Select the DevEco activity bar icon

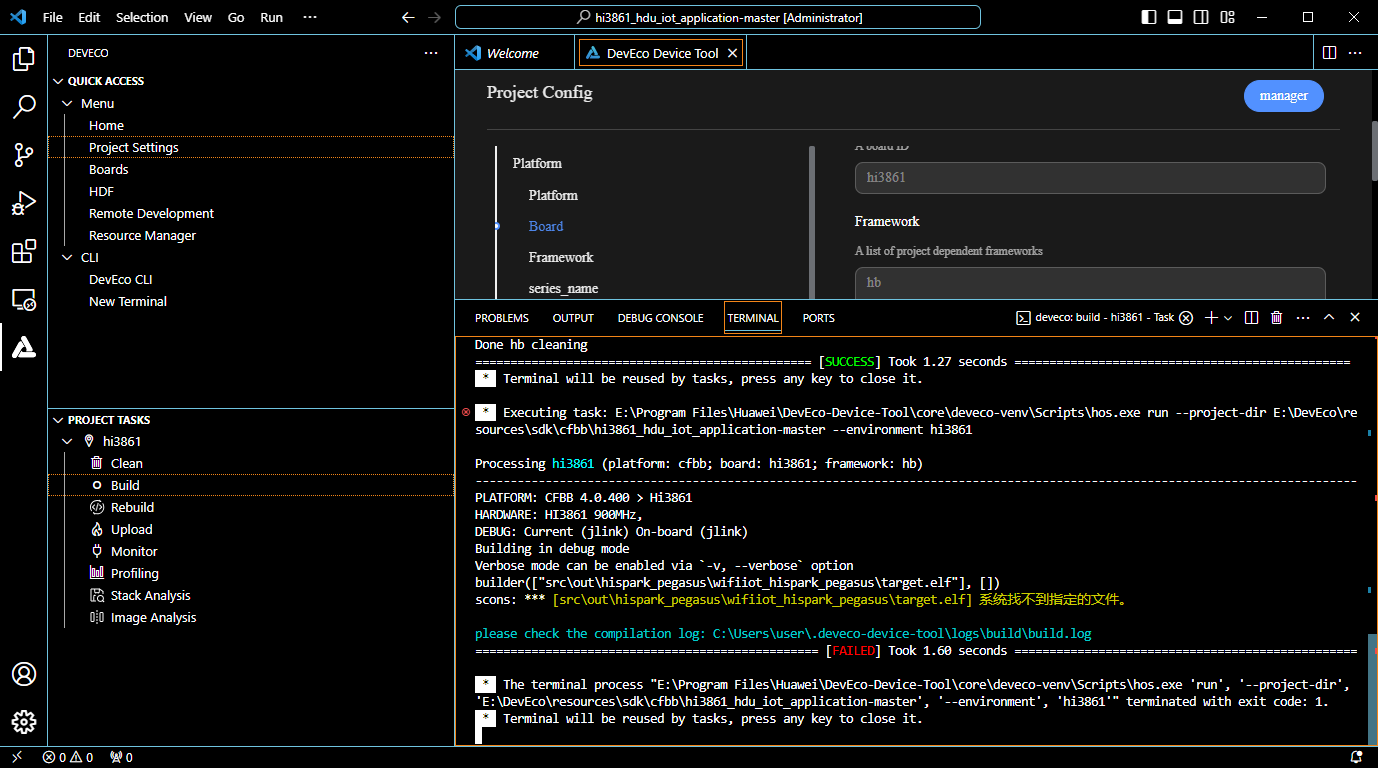(24, 347)
